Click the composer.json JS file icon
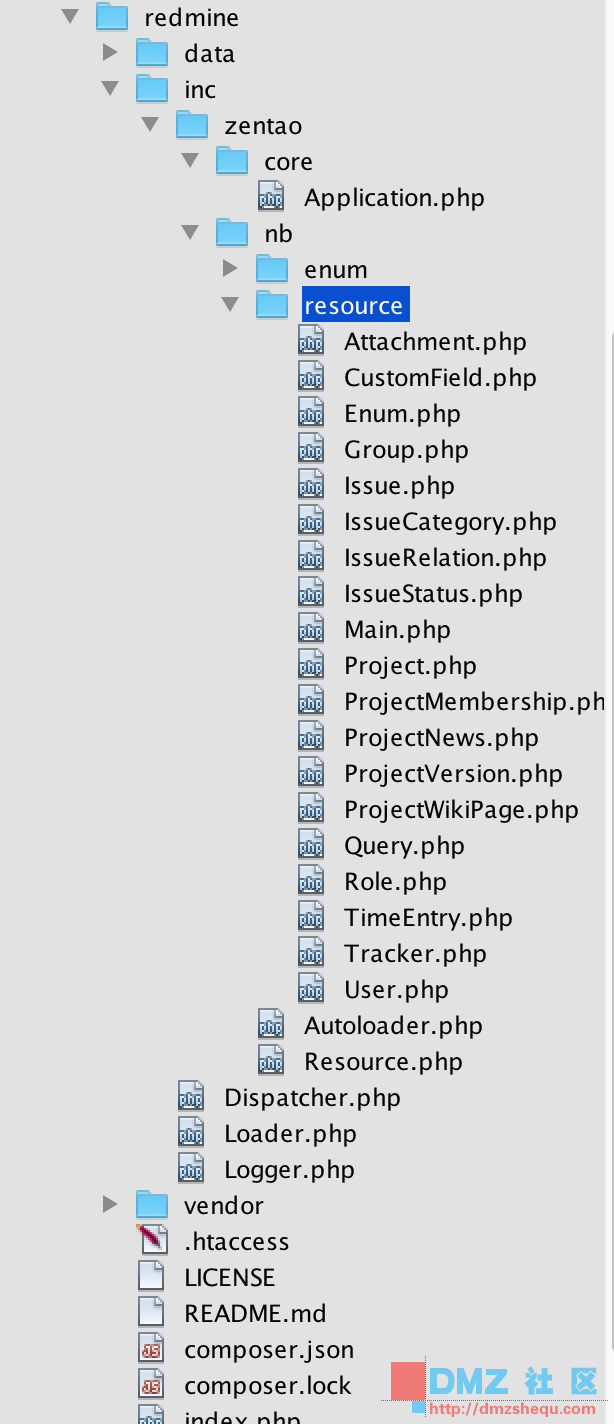This screenshot has height=1424, width=614. pyautogui.click(x=151, y=1349)
